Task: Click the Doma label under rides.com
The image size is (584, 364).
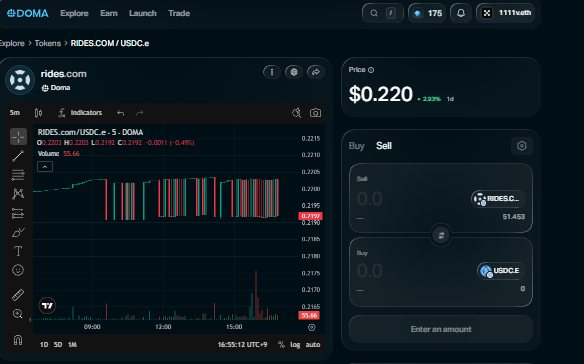Action: [56, 88]
